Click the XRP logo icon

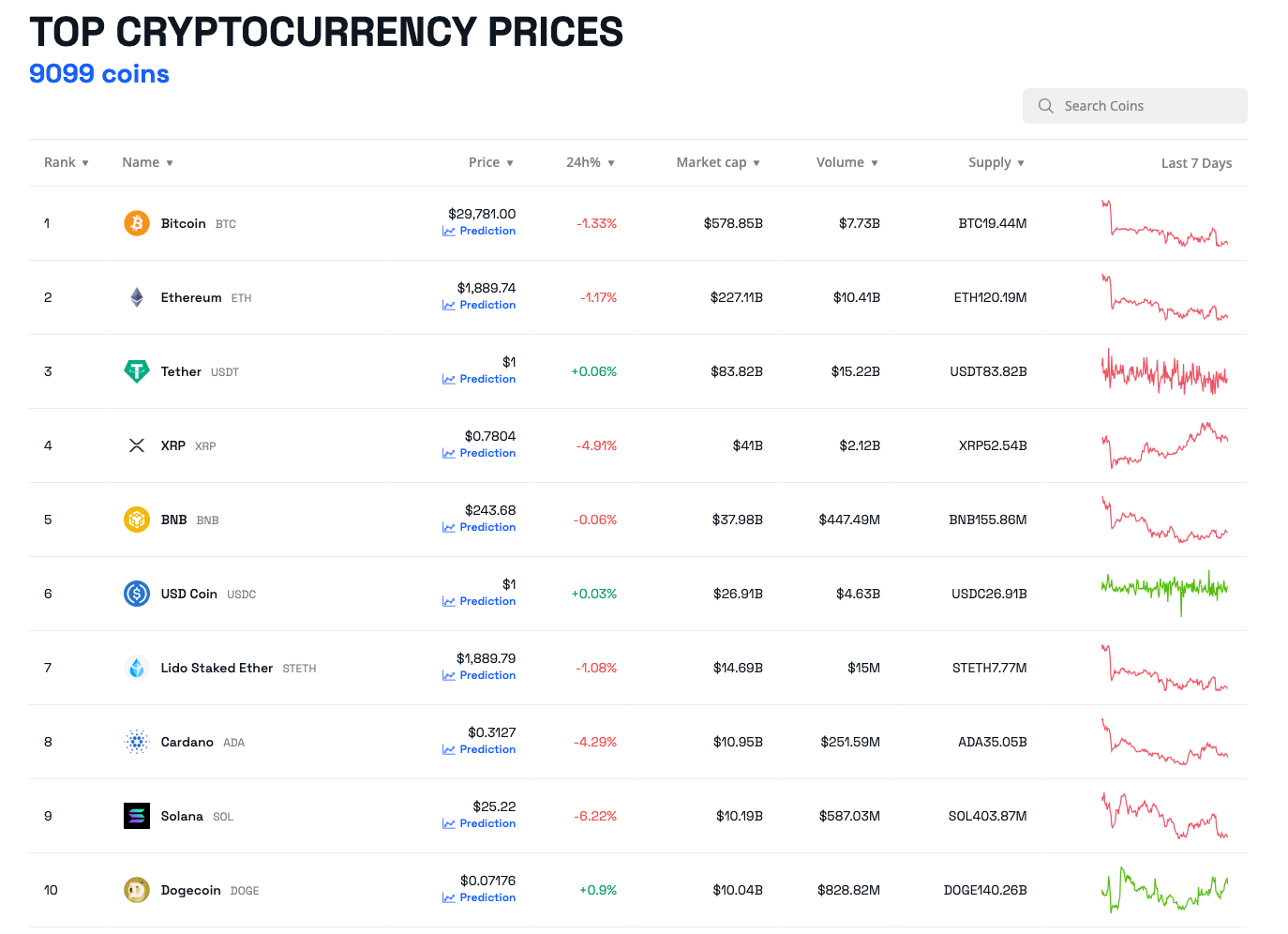pos(137,445)
